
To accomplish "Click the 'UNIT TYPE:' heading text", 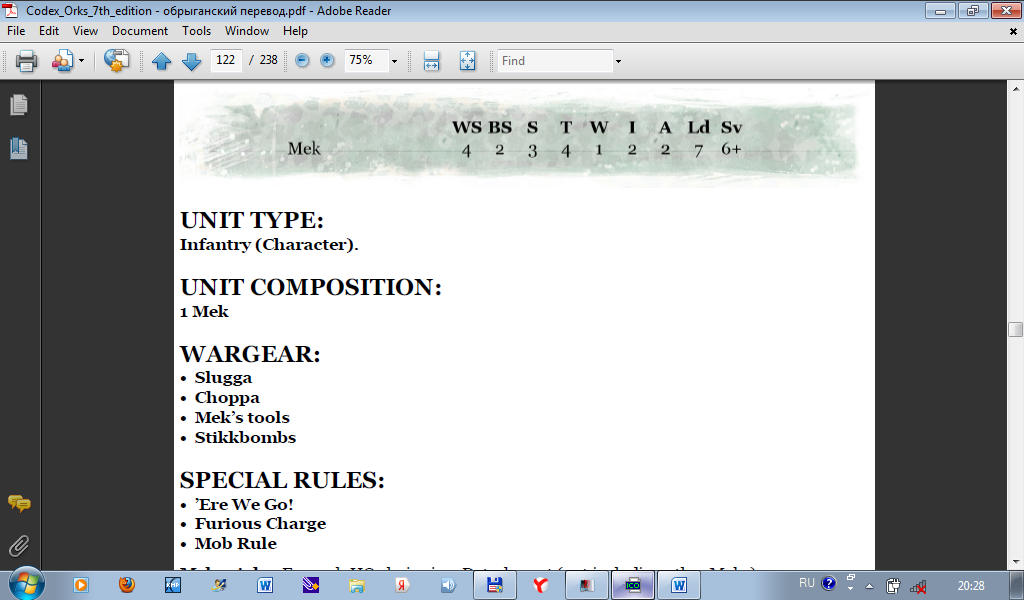I will [252, 221].
